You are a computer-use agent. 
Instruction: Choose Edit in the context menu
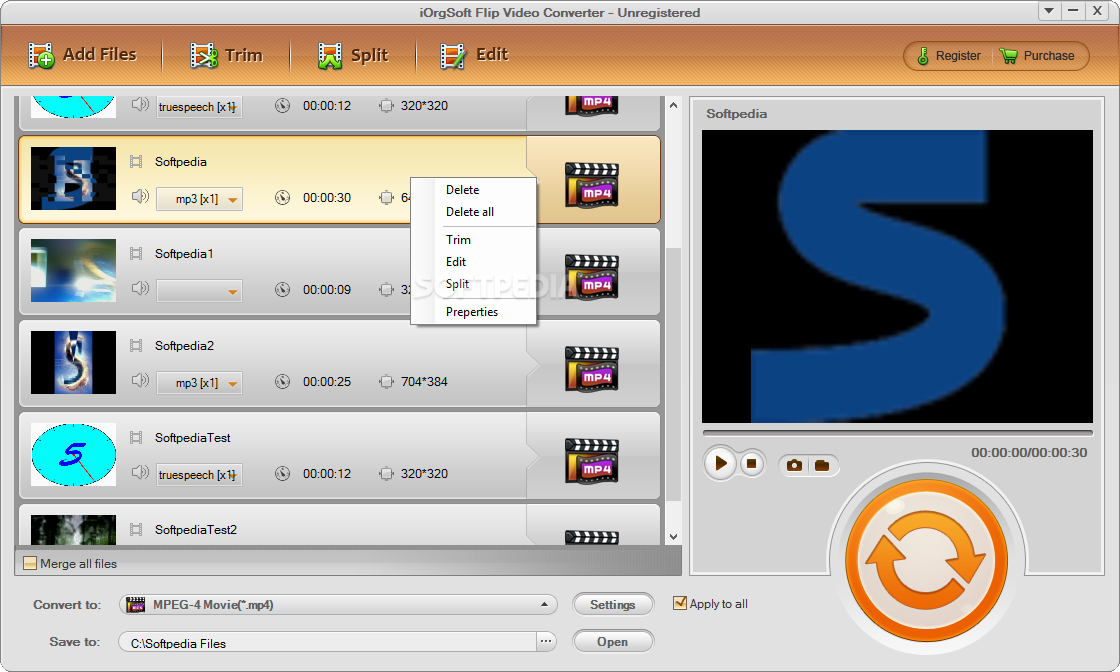pyautogui.click(x=456, y=262)
